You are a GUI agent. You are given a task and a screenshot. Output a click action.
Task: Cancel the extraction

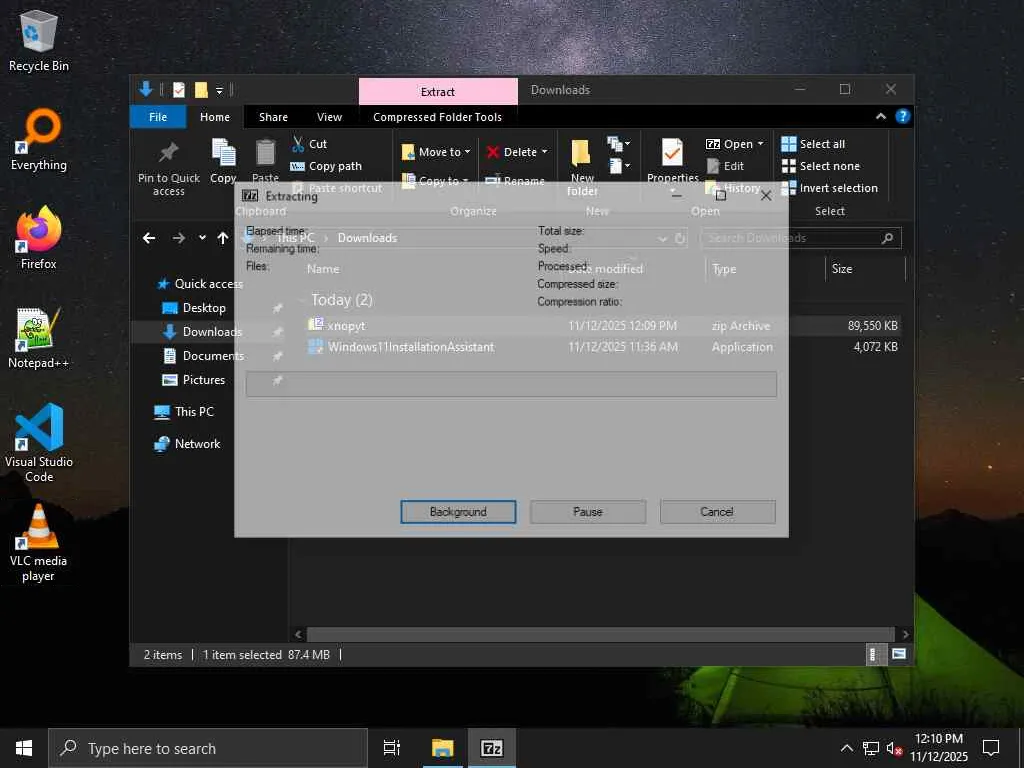click(x=717, y=512)
